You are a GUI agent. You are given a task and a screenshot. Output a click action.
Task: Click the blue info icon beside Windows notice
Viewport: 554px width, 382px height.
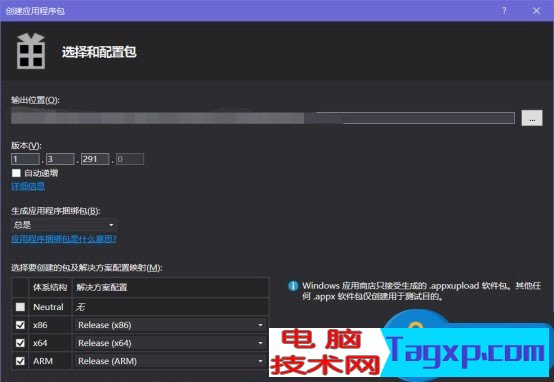point(293,286)
